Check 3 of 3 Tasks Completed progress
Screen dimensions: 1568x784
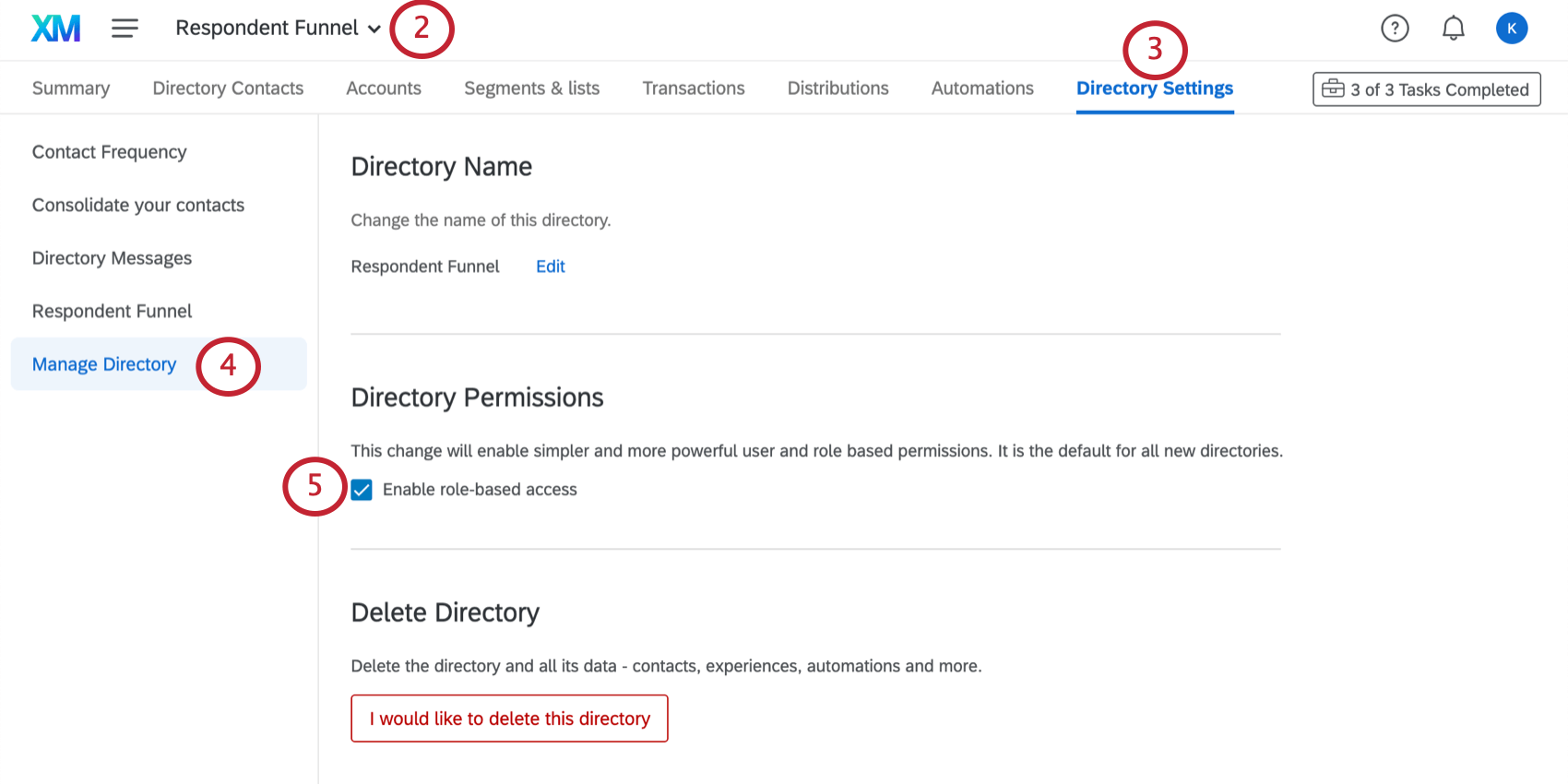(x=1426, y=89)
